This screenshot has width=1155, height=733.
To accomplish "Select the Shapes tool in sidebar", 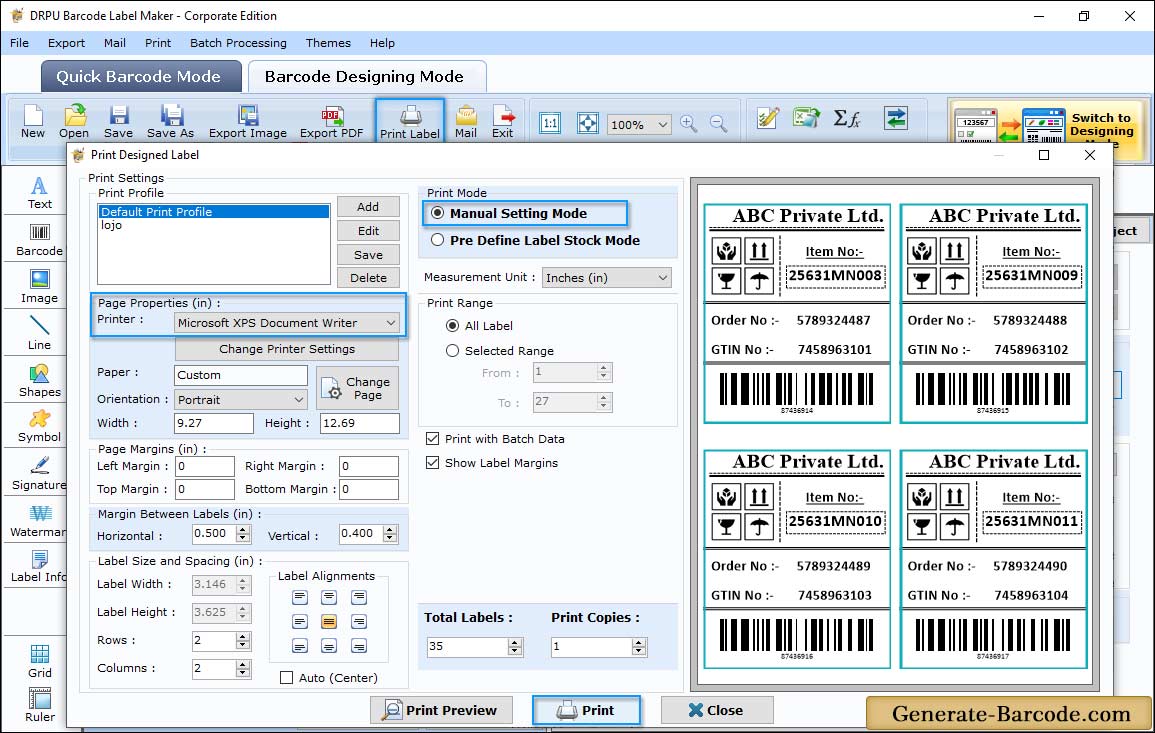I will 40,381.
